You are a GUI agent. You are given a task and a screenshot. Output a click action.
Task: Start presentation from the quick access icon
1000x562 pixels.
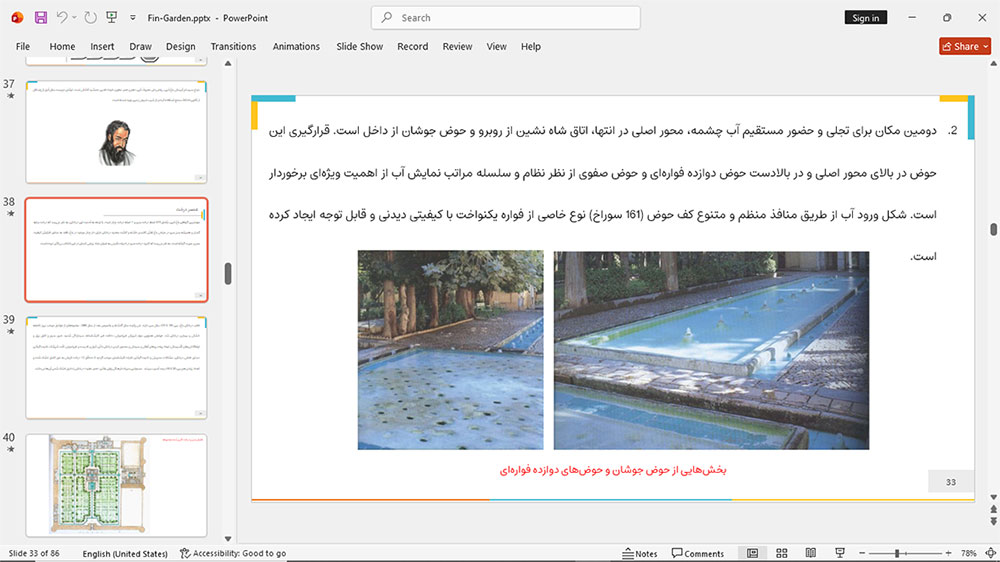point(112,18)
